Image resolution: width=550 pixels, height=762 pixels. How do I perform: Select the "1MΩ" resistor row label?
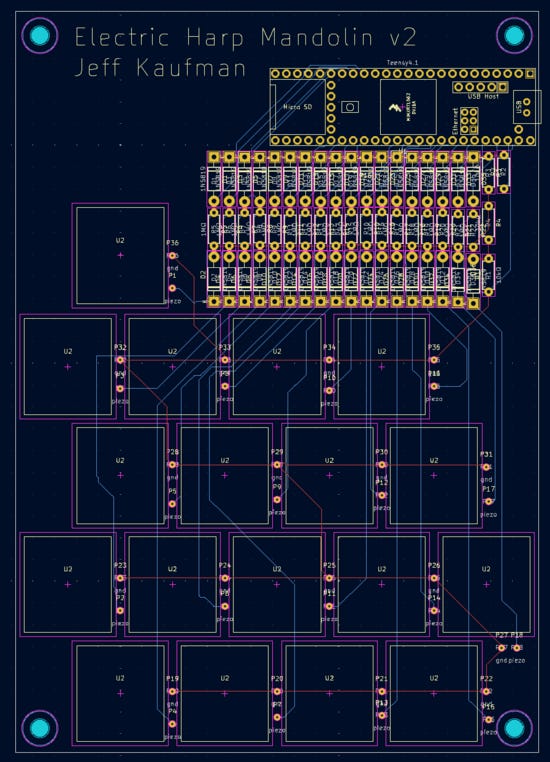point(203,230)
